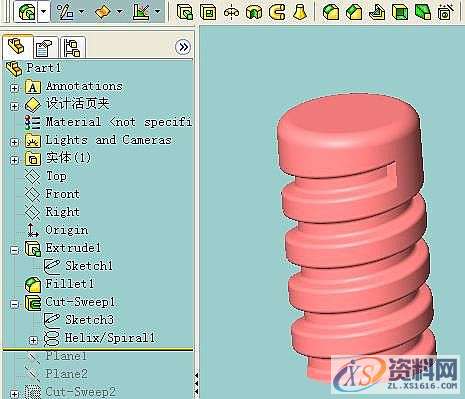
Task: Select the Fillet1 feature
Action: pos(69,284)
